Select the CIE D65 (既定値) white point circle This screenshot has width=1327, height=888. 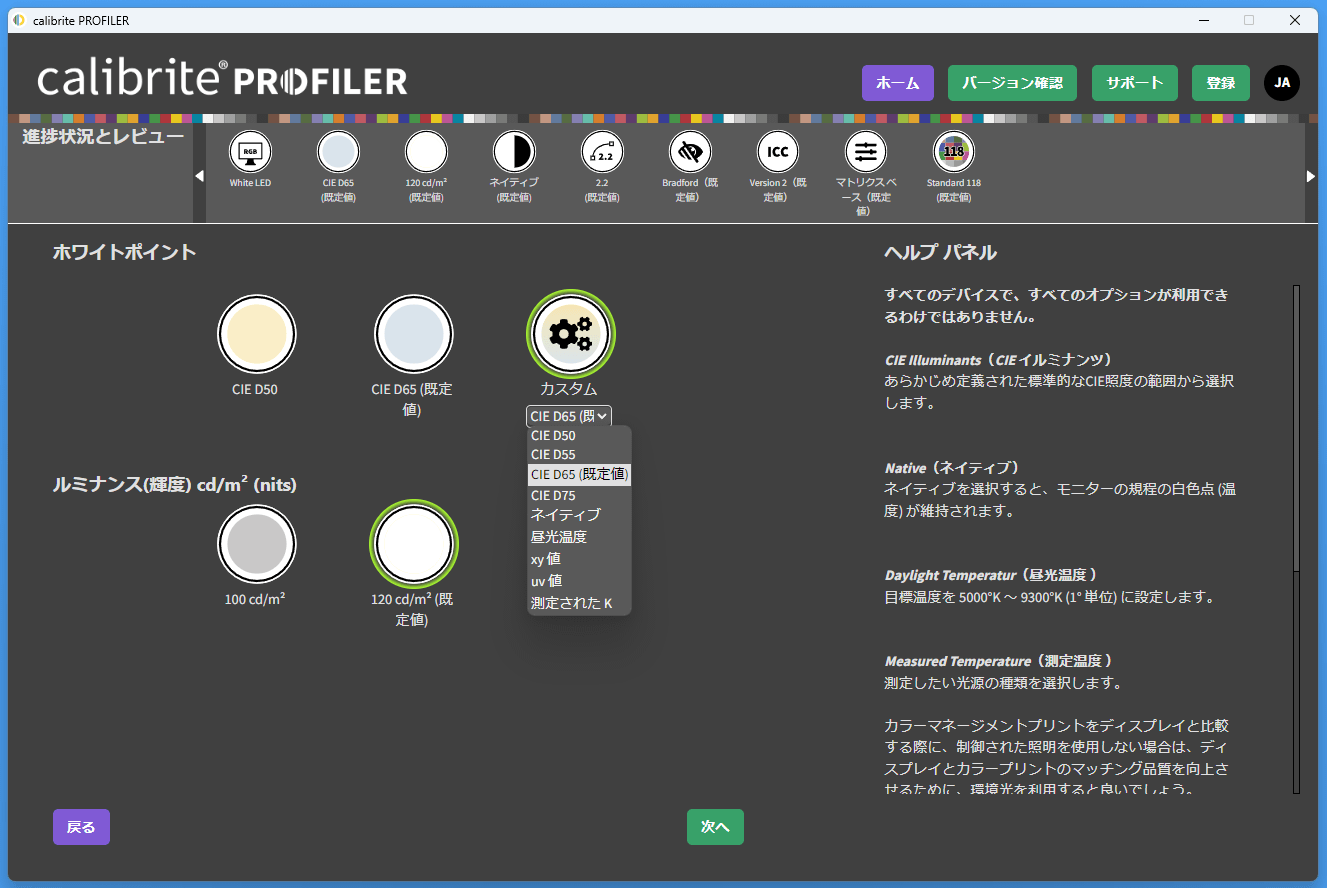[x=414, y=334]
